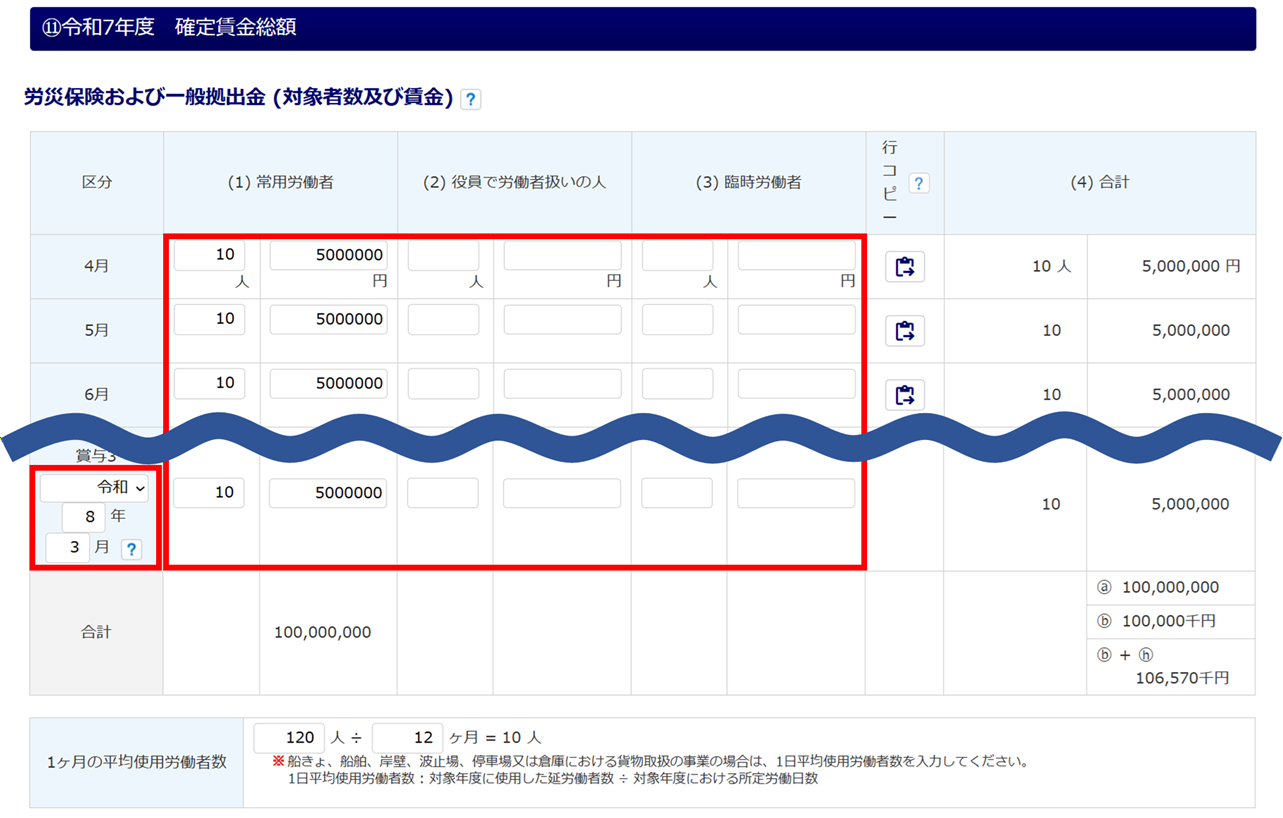Click the bonus year field showing 8
1283x818 pixels.
[82, 518]
